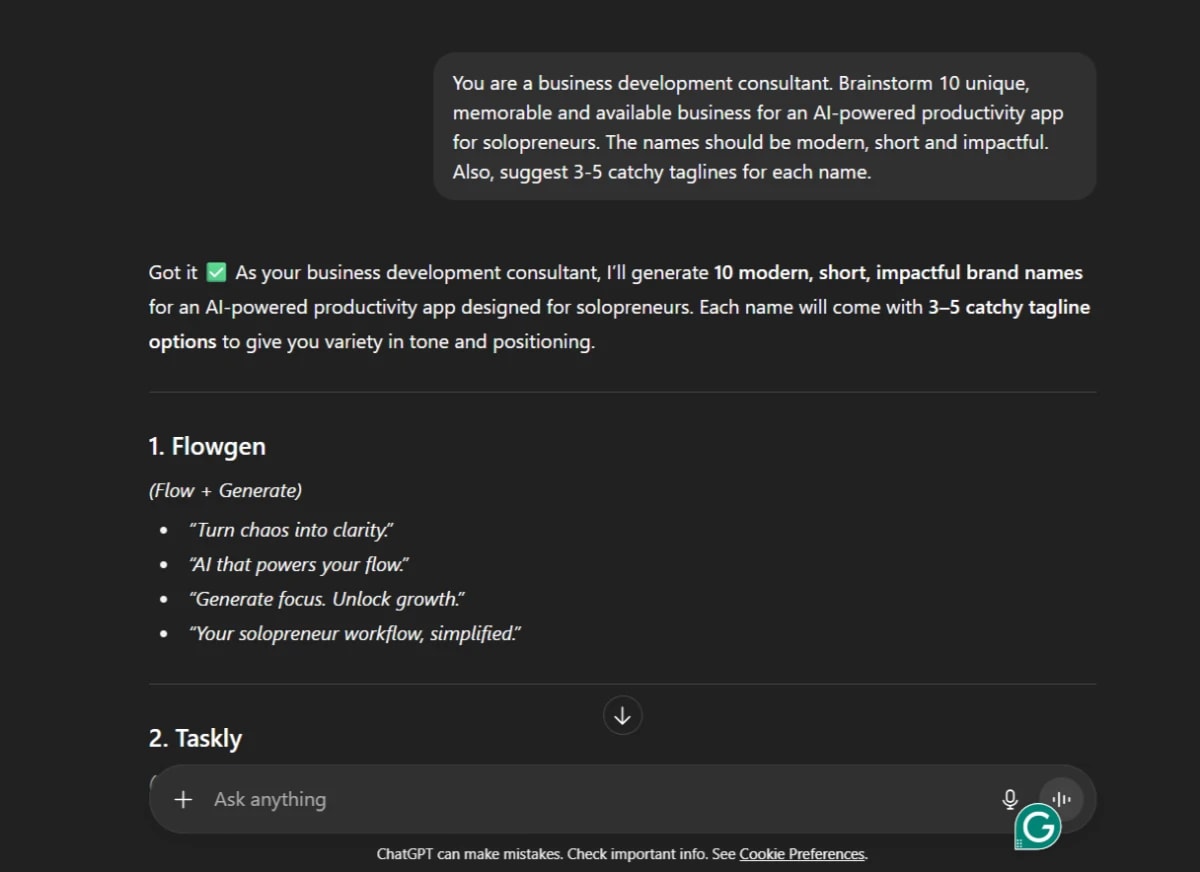Image resolution: width=1200 pixels, height=872 pixels.
Task: Select the Flowgen heading in the response
Action: click(207, 446)
